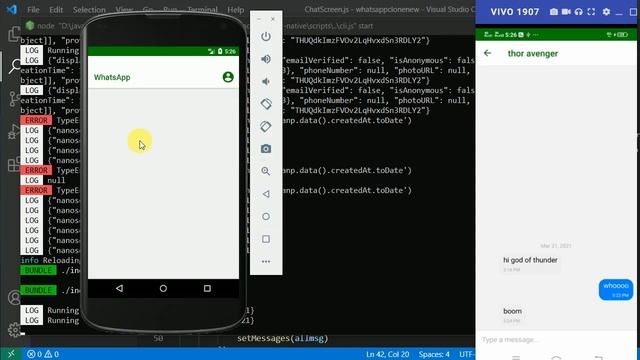
Task: Rotate the emulator right
Action: click(x=266, y=126)
